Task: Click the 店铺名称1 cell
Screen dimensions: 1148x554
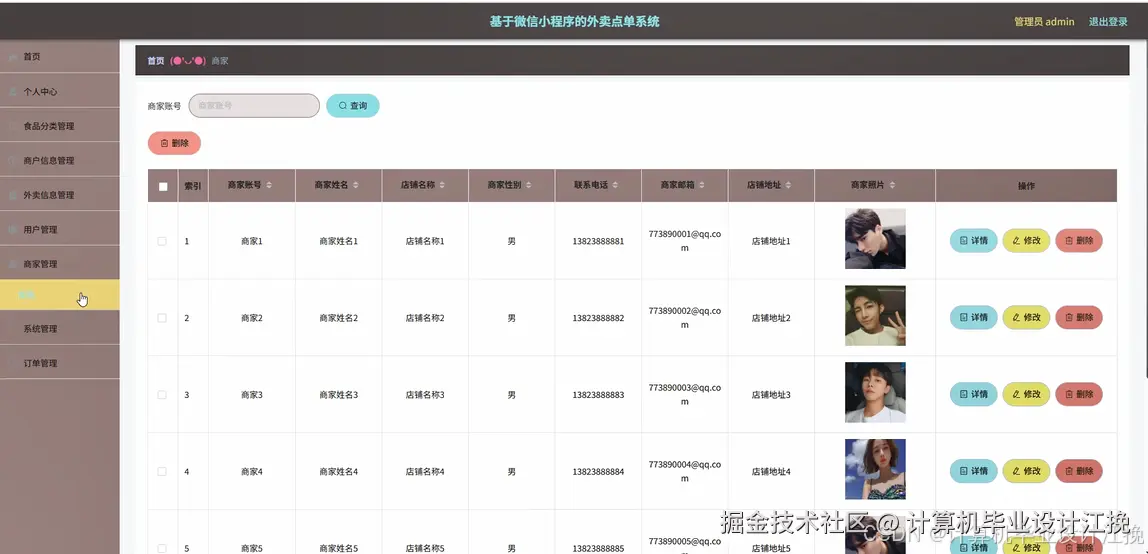Action: [x=425, y=241]
